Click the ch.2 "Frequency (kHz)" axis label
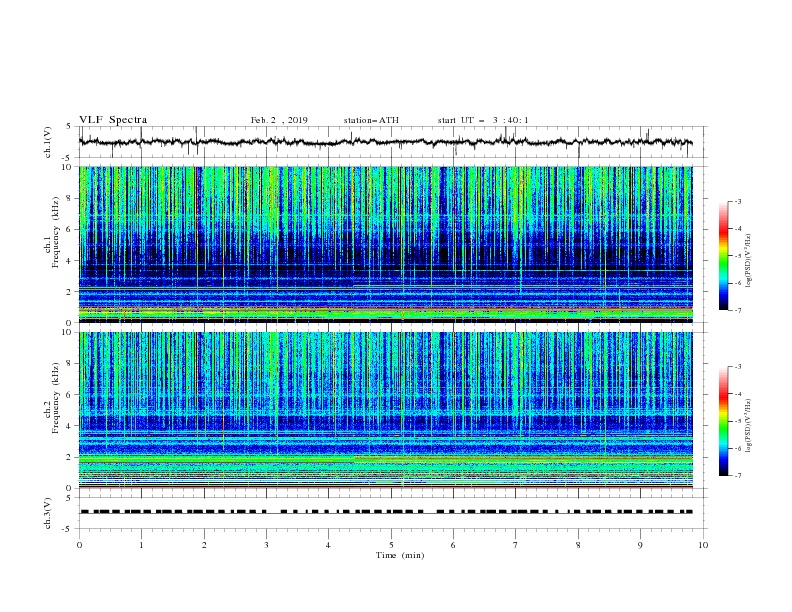 click(56, 398)
